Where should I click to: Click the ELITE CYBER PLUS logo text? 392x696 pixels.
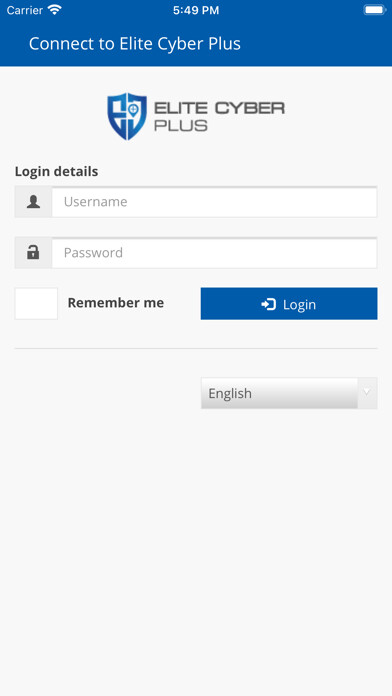tap(219, 117)
